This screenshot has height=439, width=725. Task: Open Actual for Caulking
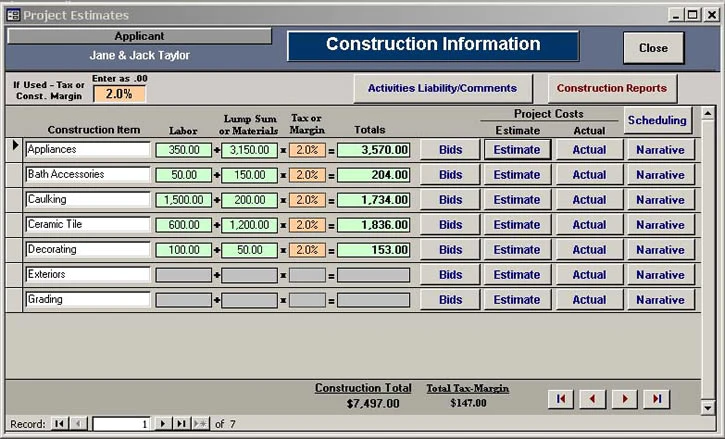589,200
